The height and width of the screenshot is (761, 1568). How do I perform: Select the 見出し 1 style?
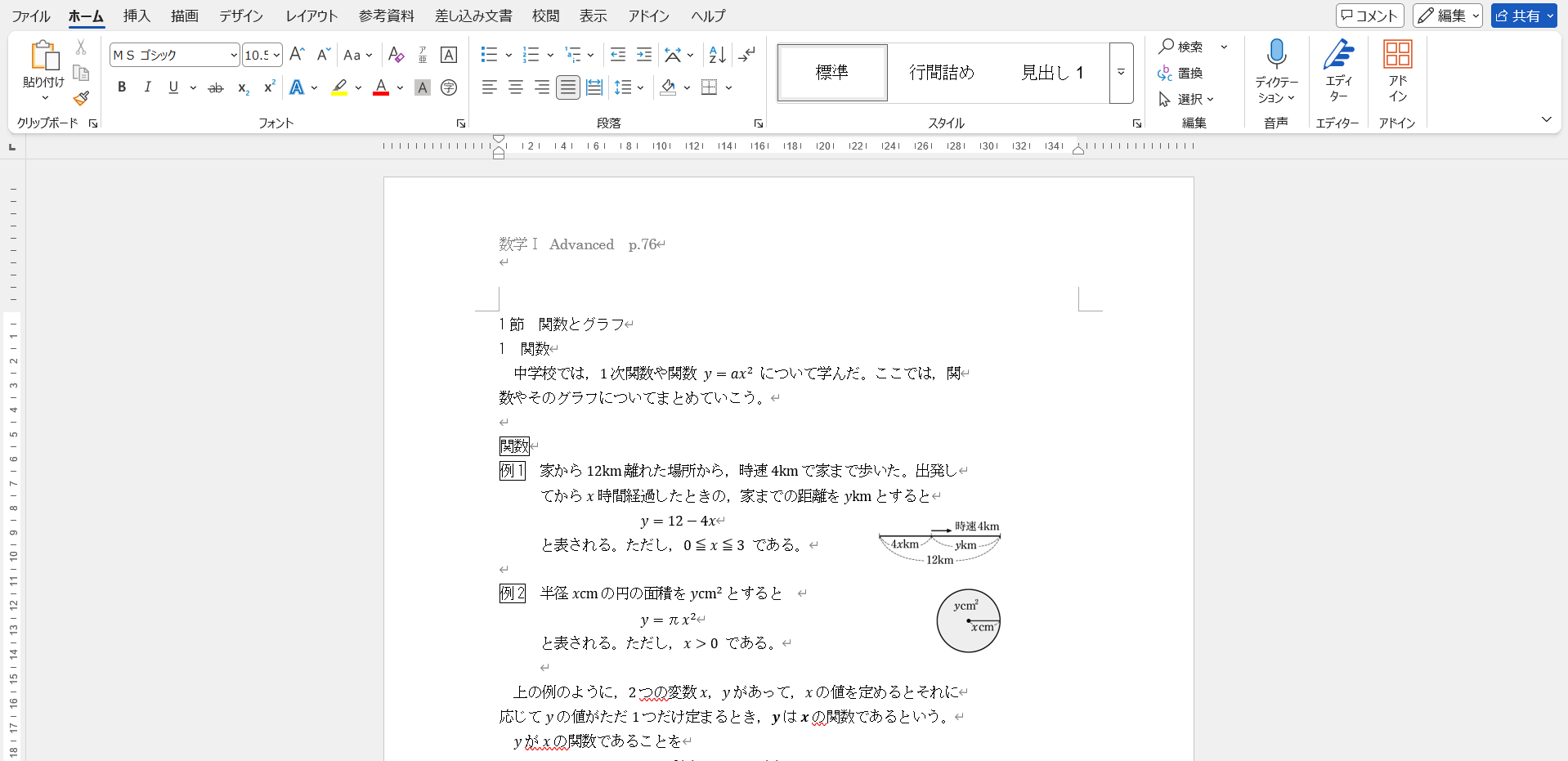coord(1052,73)
